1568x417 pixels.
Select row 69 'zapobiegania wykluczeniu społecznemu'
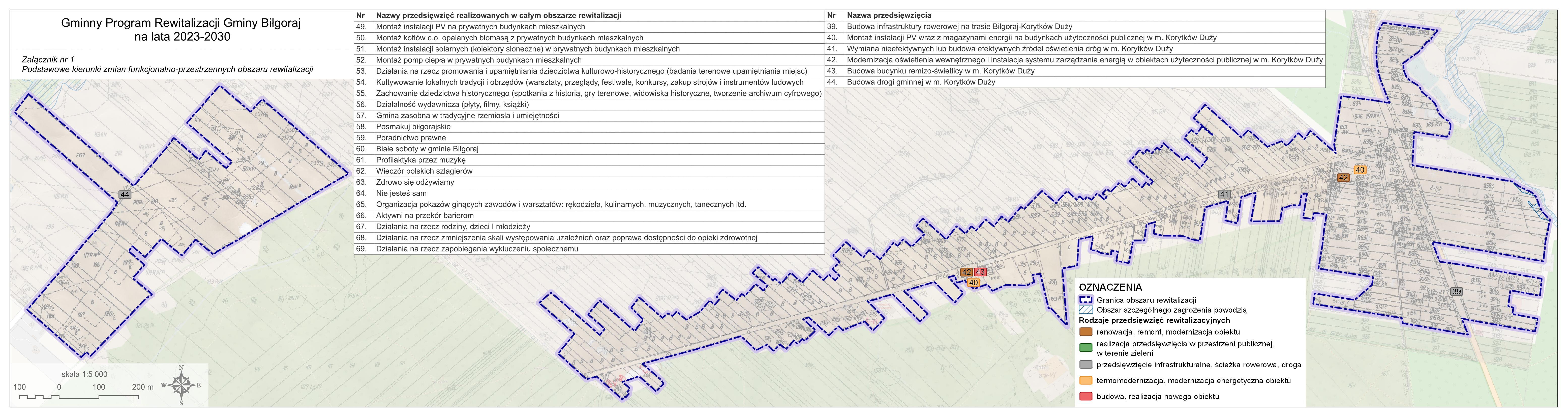(589, 249)
